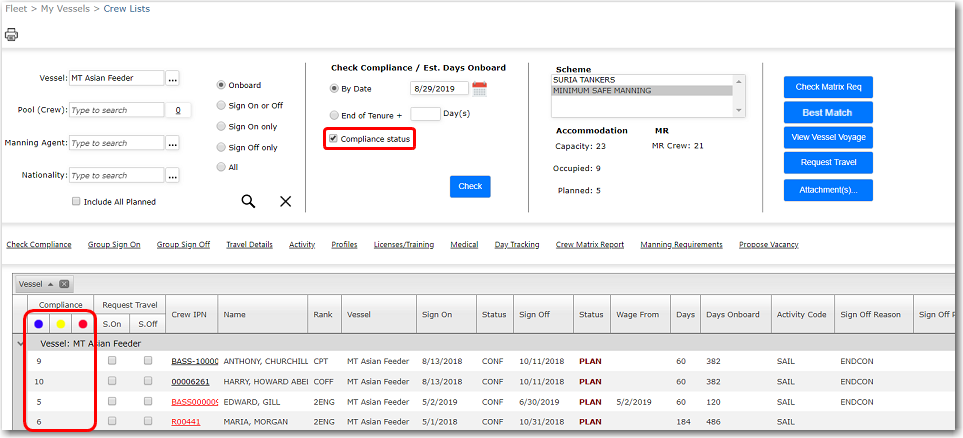
Task: Collapse the MT Asian Feeder vessel group
Action: pyautogui.click(x=20, y=343)
